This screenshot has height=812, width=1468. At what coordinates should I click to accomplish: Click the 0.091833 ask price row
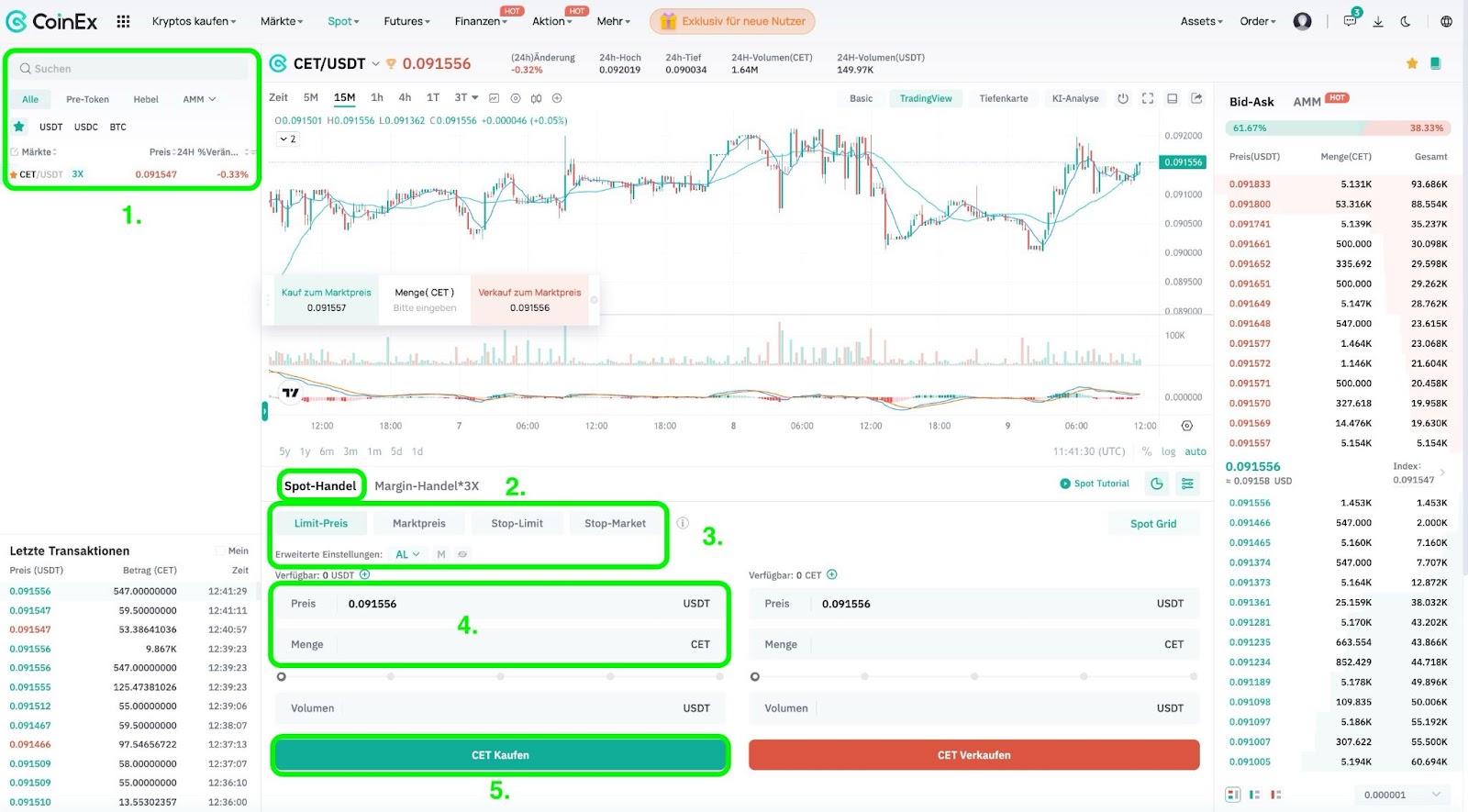click(1339, 184)
